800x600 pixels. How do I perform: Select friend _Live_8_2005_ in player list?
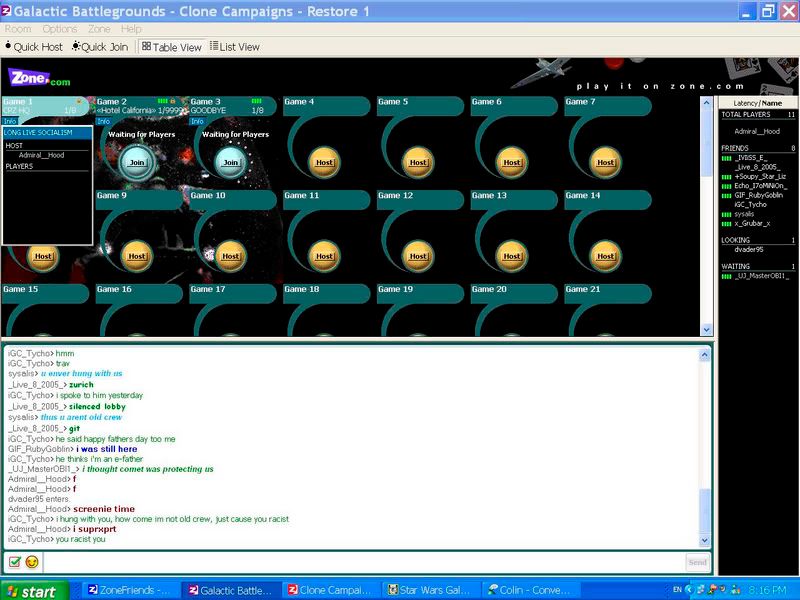point(757,167)
